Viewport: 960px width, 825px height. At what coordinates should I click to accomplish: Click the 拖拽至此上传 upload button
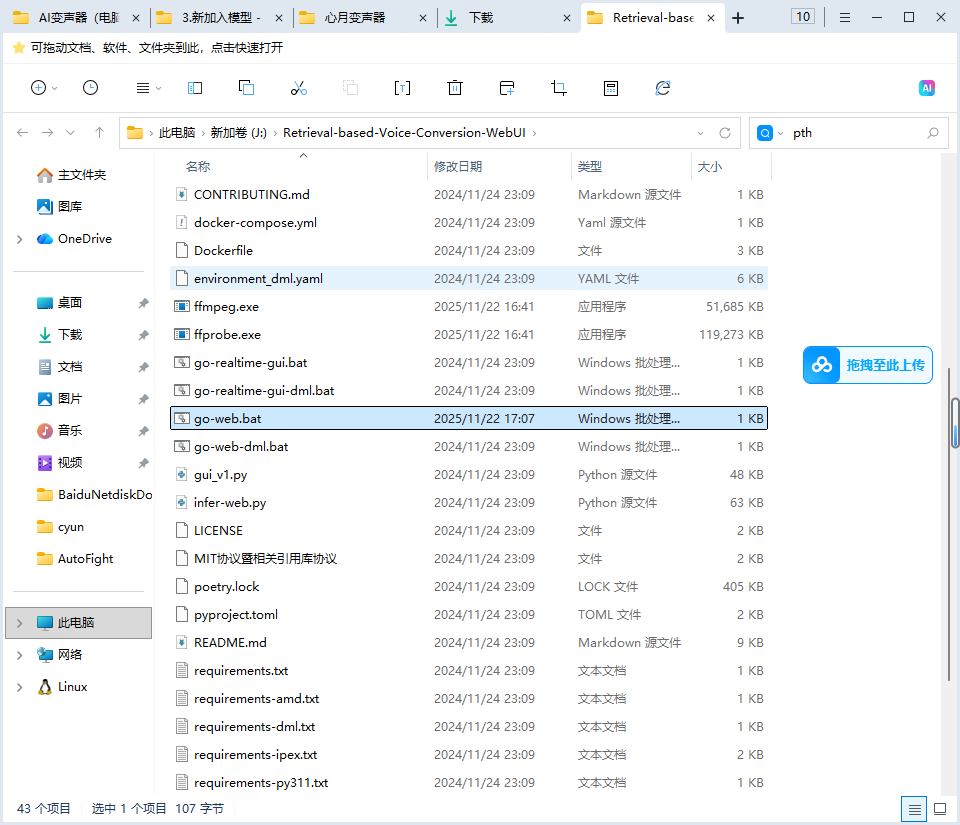pyautogui.click(x=868, y=365)
